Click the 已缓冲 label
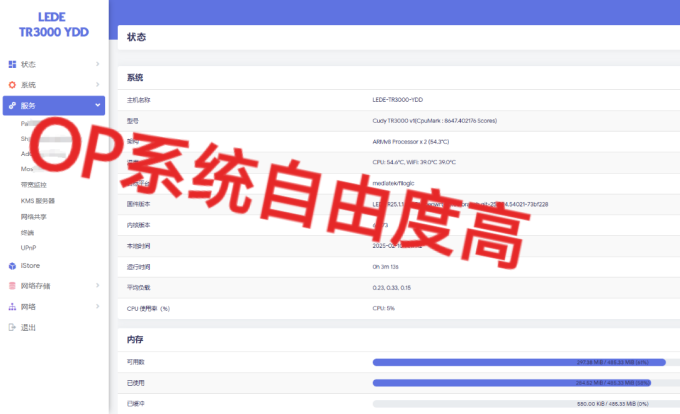Image resolution: width=680 pixels, height=414 pixels. click(135, 404)
